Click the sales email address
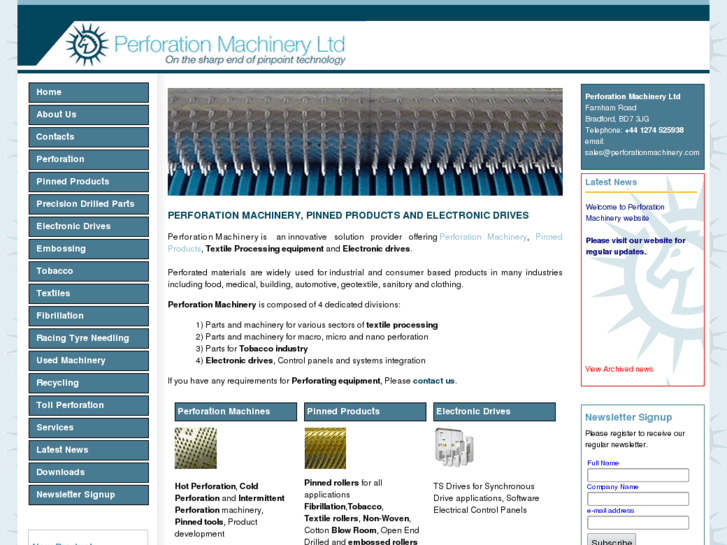 pyautogui.click(x=642, y=153)
